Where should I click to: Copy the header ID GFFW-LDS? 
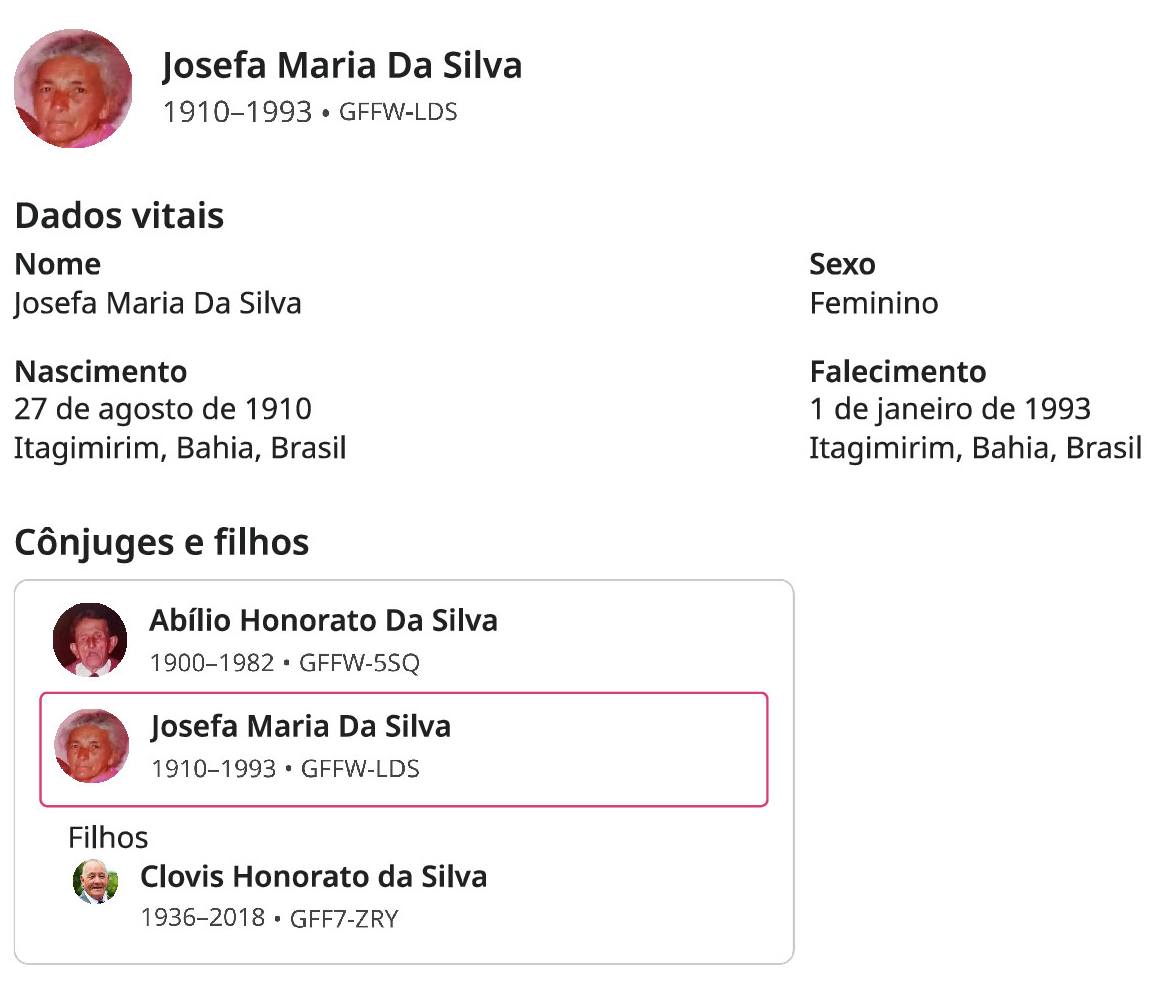[x=398, y=112]
